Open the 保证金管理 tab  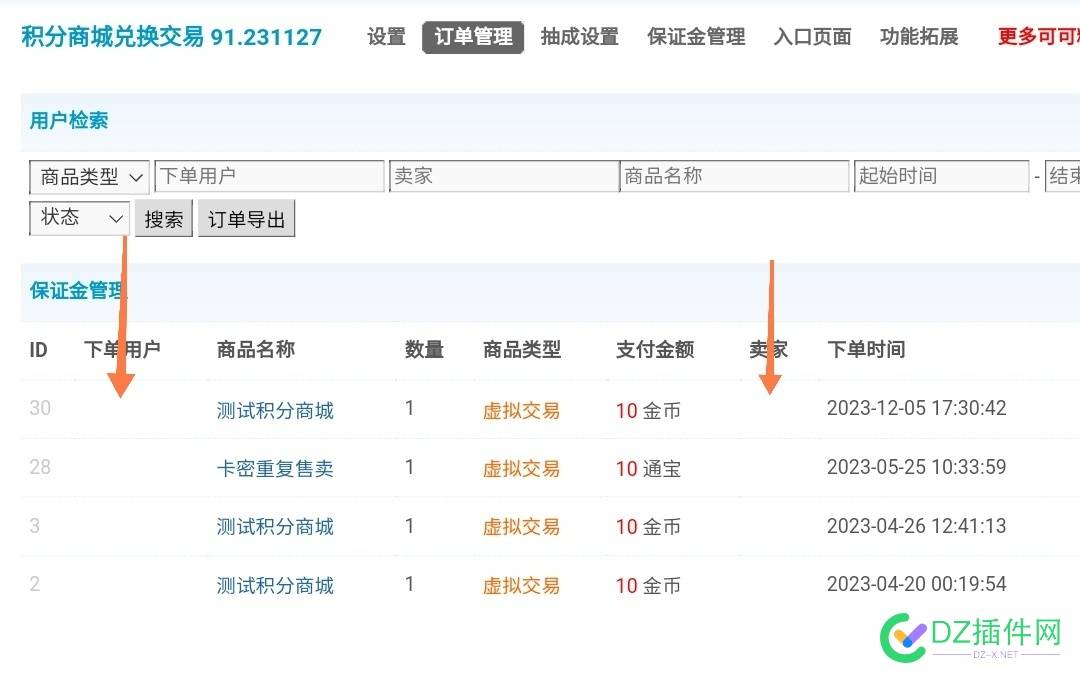tap(695, 36)
